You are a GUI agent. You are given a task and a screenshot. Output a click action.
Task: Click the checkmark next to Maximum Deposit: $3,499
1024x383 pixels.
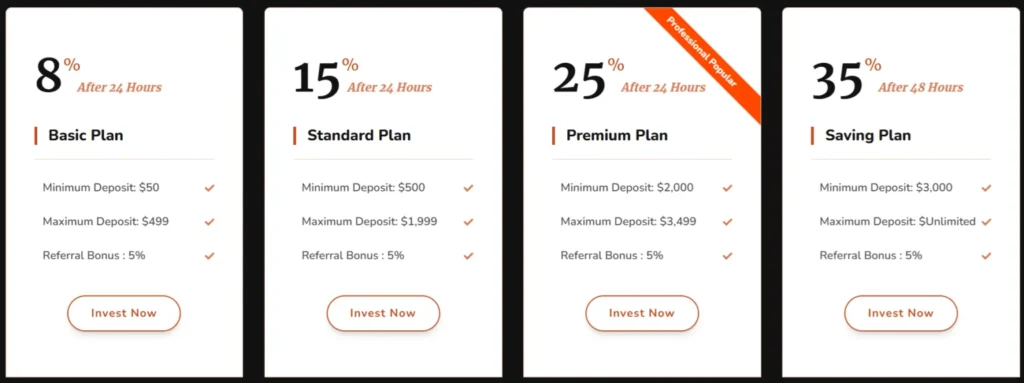728,222
